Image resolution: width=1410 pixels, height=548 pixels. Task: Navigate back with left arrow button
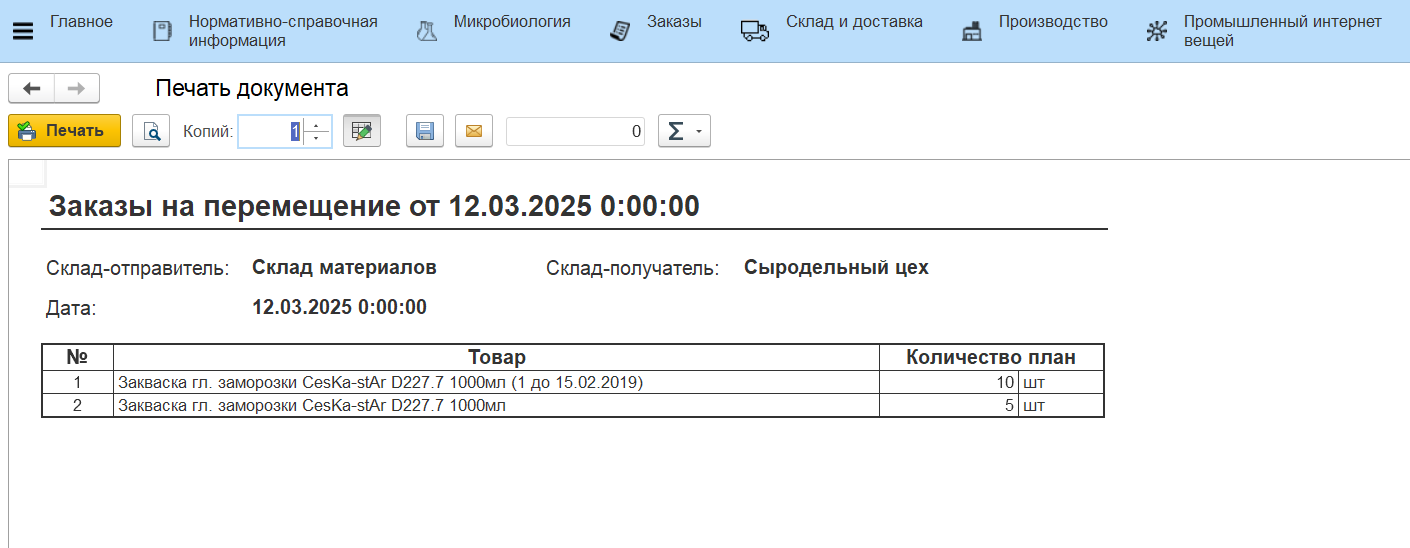point(32,89)
